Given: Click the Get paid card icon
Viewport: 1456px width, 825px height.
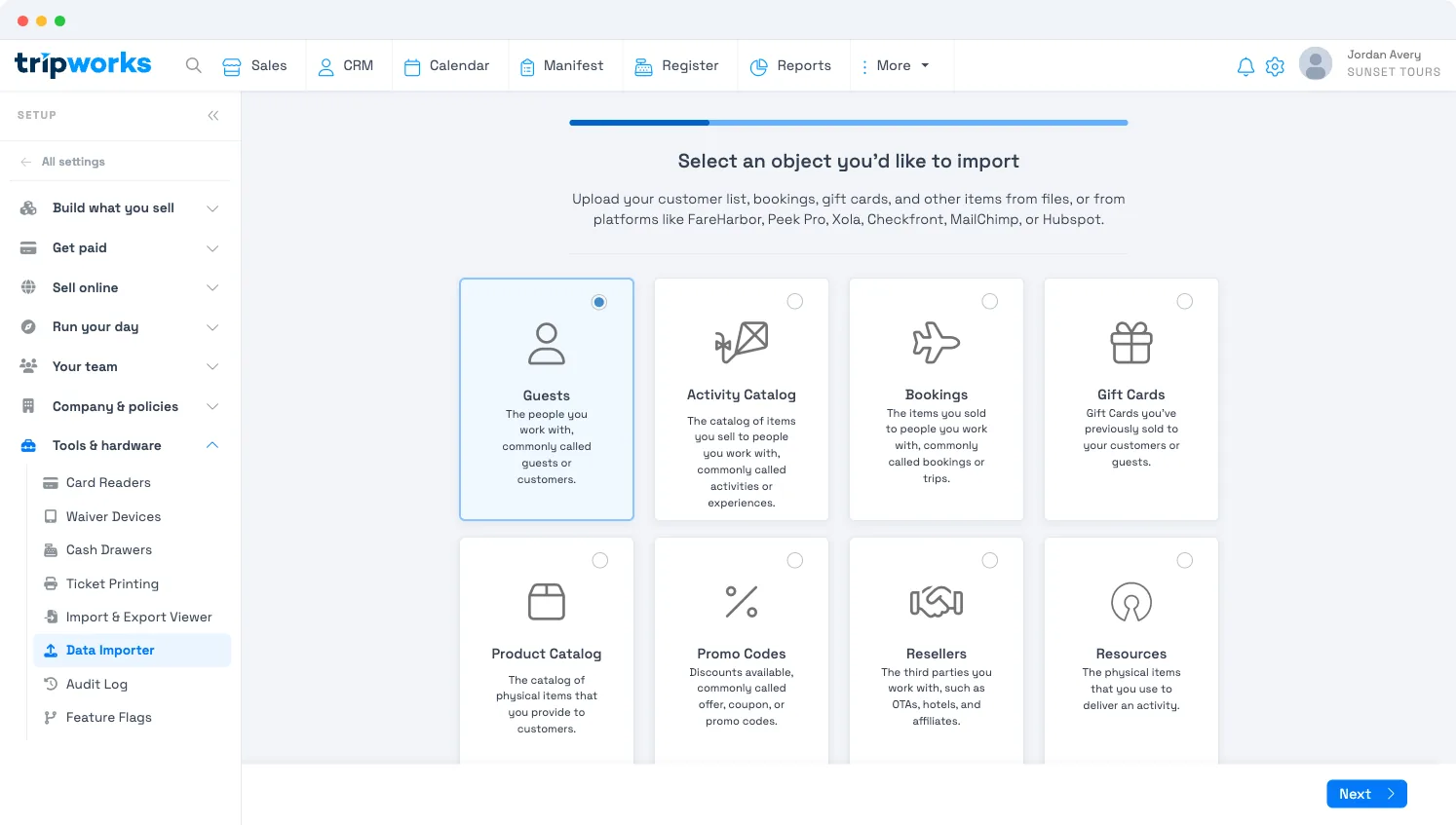Looking at the screenshot, I should (x=28, y=247).
